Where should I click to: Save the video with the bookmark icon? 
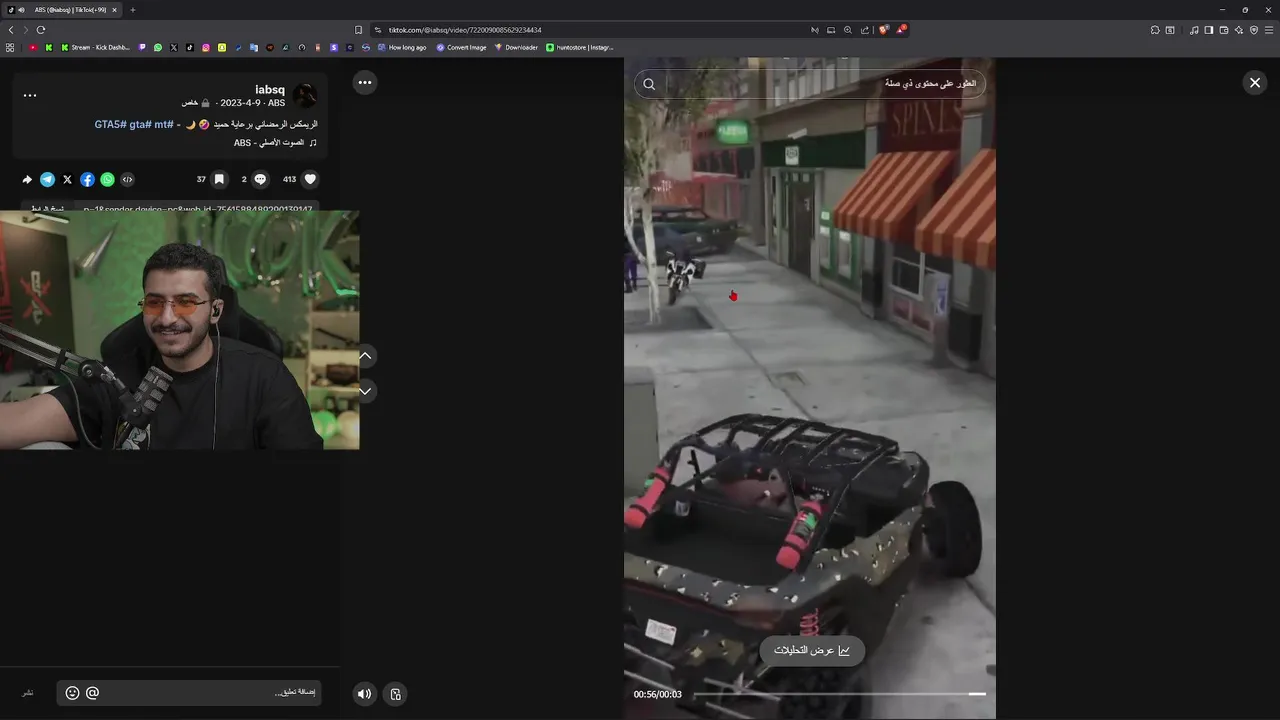(x=219, y=179)
